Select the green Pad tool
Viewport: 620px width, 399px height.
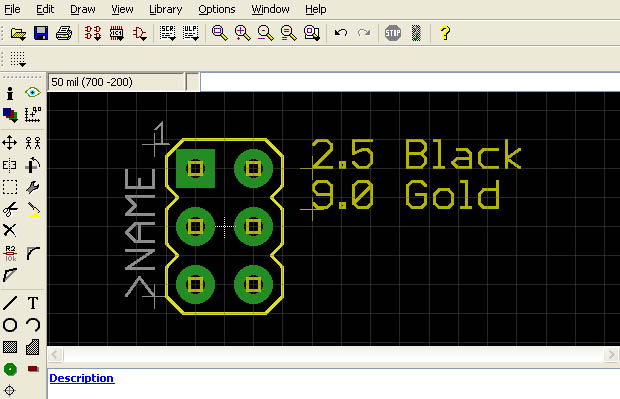(10, 369)
